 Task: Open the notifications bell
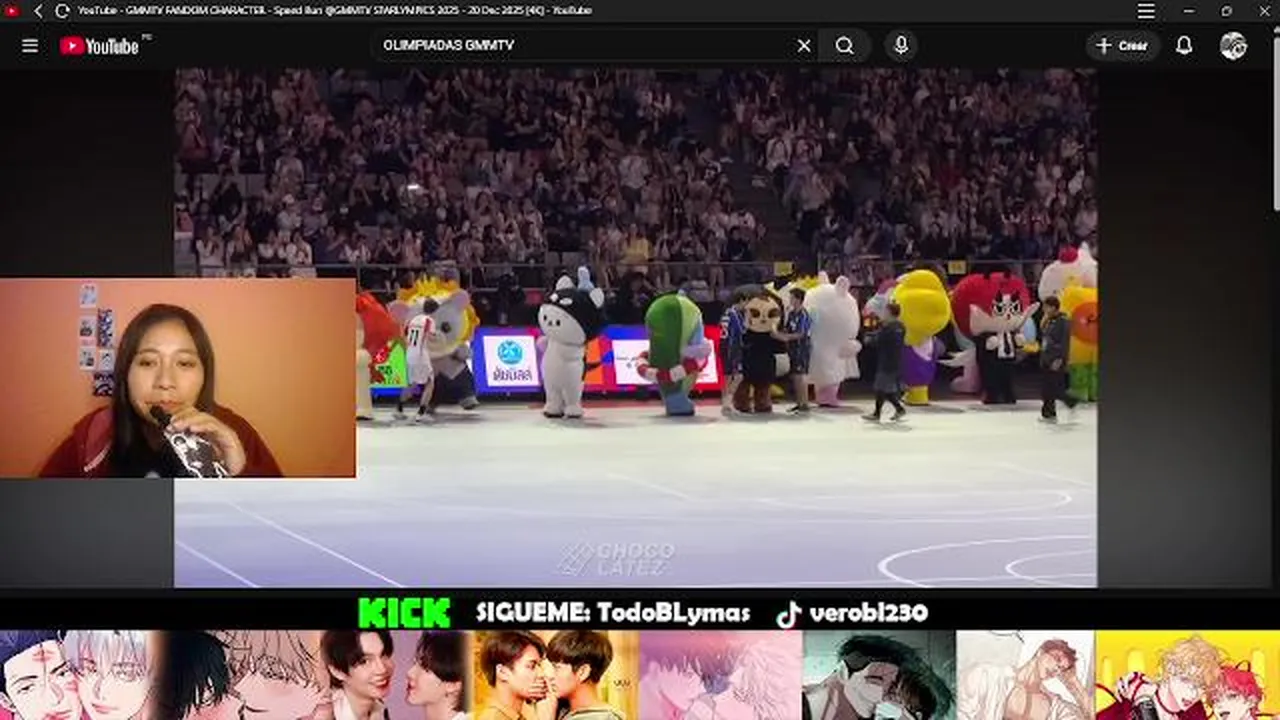click(x=1184, y=46)
